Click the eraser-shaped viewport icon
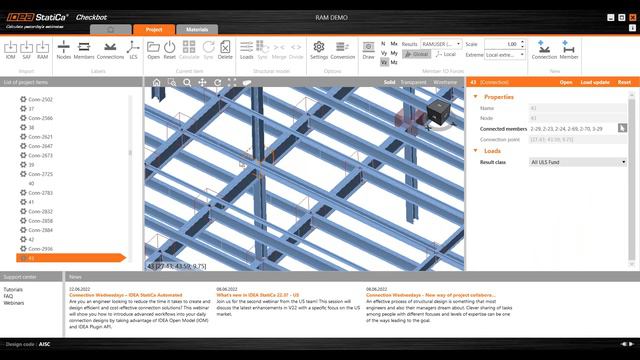This screenshot has width=640, height=360. [x=247, y=82]
